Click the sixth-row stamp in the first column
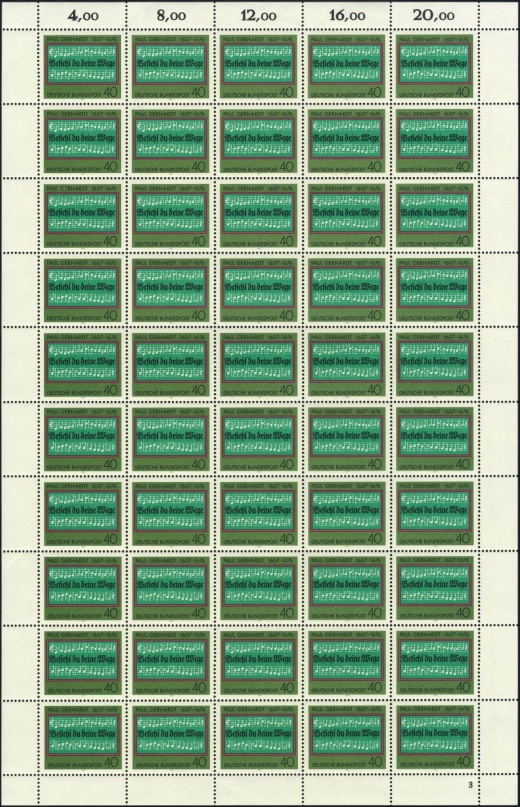The width and height of the screenshot is (520, 807). pyautogui.click(x=82, y=438)
